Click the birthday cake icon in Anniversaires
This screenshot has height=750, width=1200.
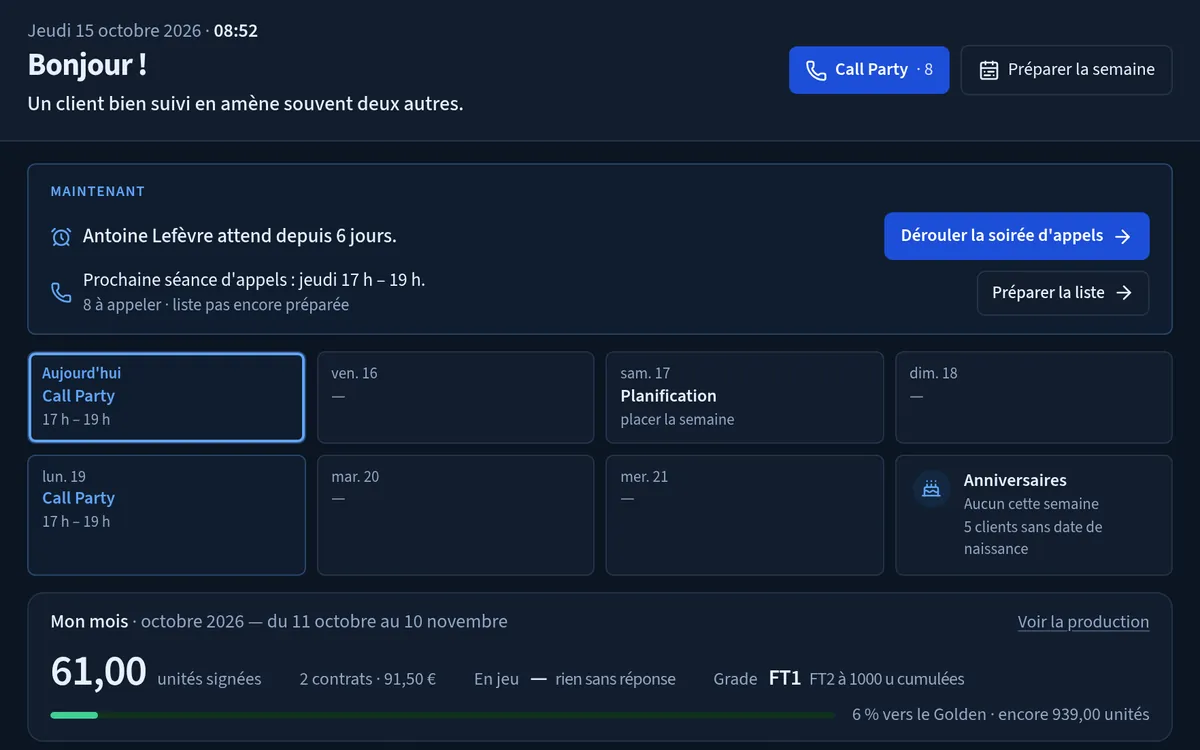[932, 489]
